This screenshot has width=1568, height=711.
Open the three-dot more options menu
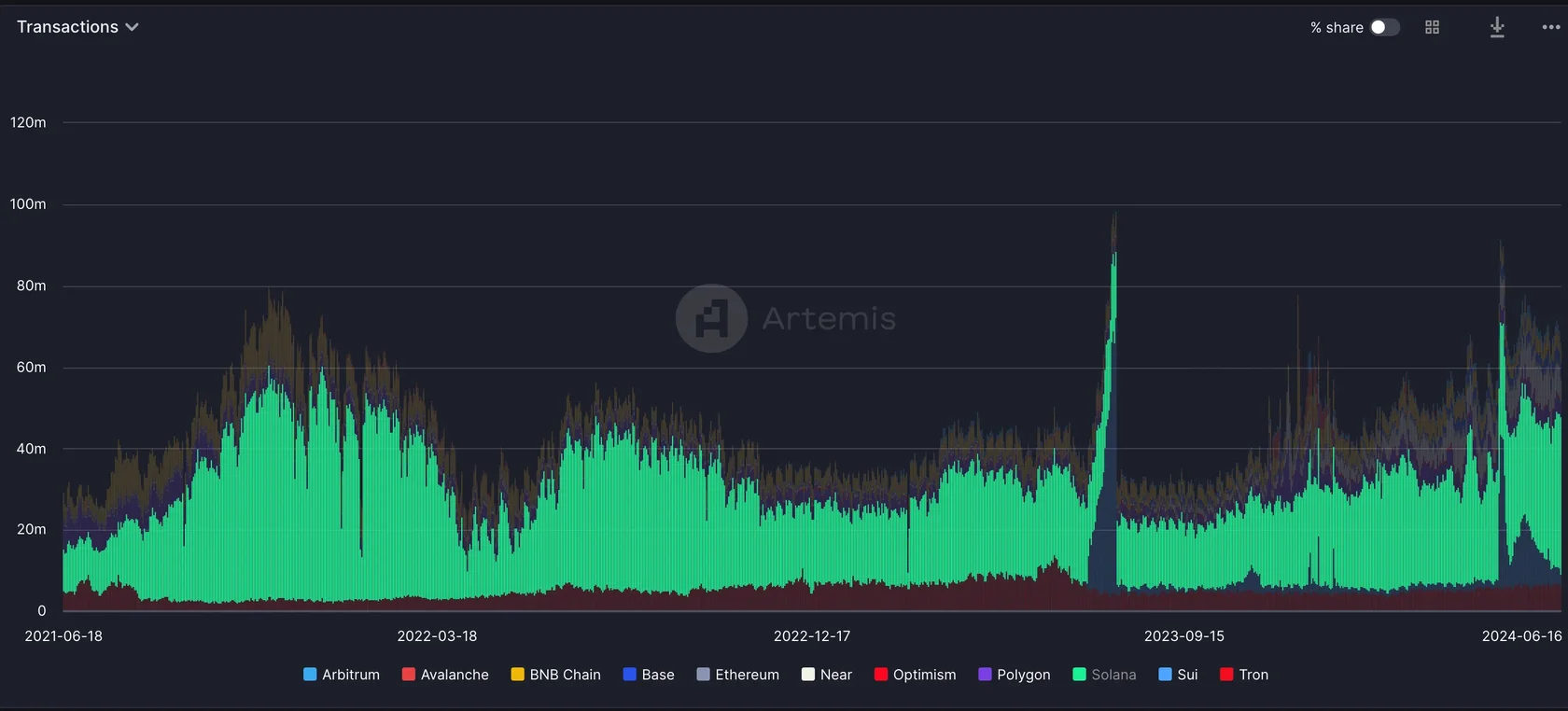1550,27
